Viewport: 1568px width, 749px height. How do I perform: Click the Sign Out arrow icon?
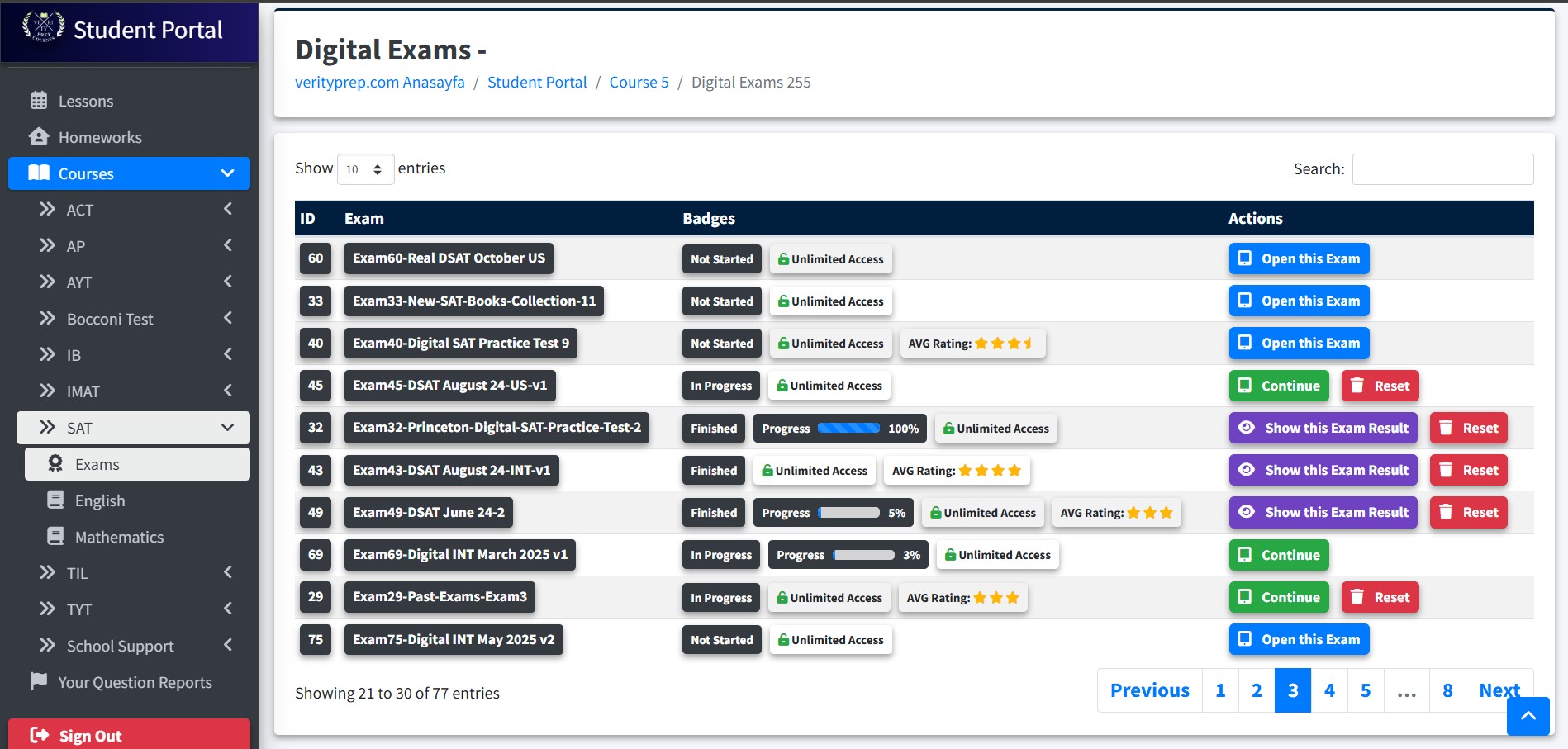tap(39, 736)
